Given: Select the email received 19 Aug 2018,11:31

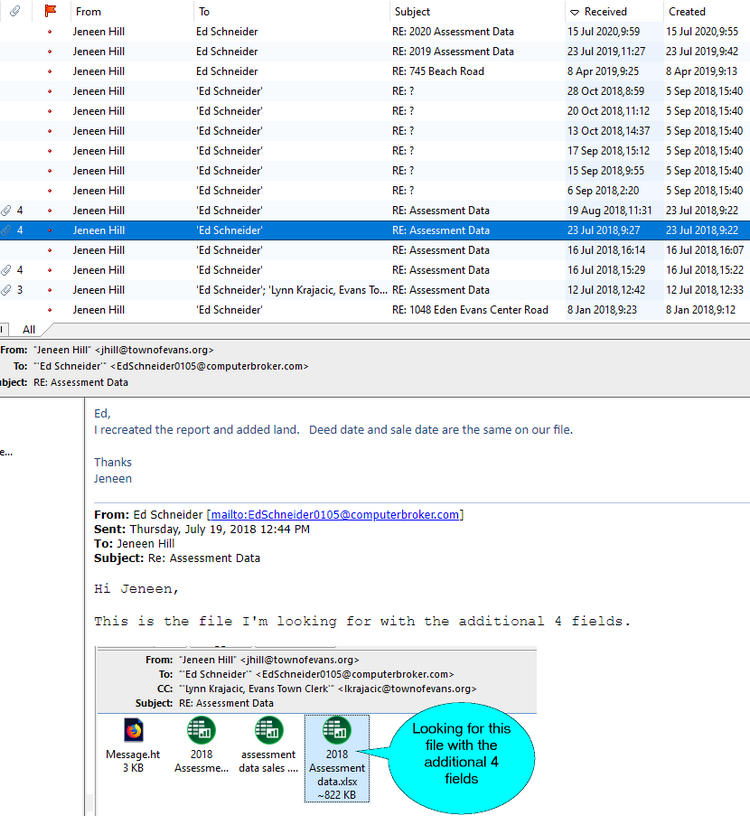Looking at the screenshot, I should click(375, 210).
